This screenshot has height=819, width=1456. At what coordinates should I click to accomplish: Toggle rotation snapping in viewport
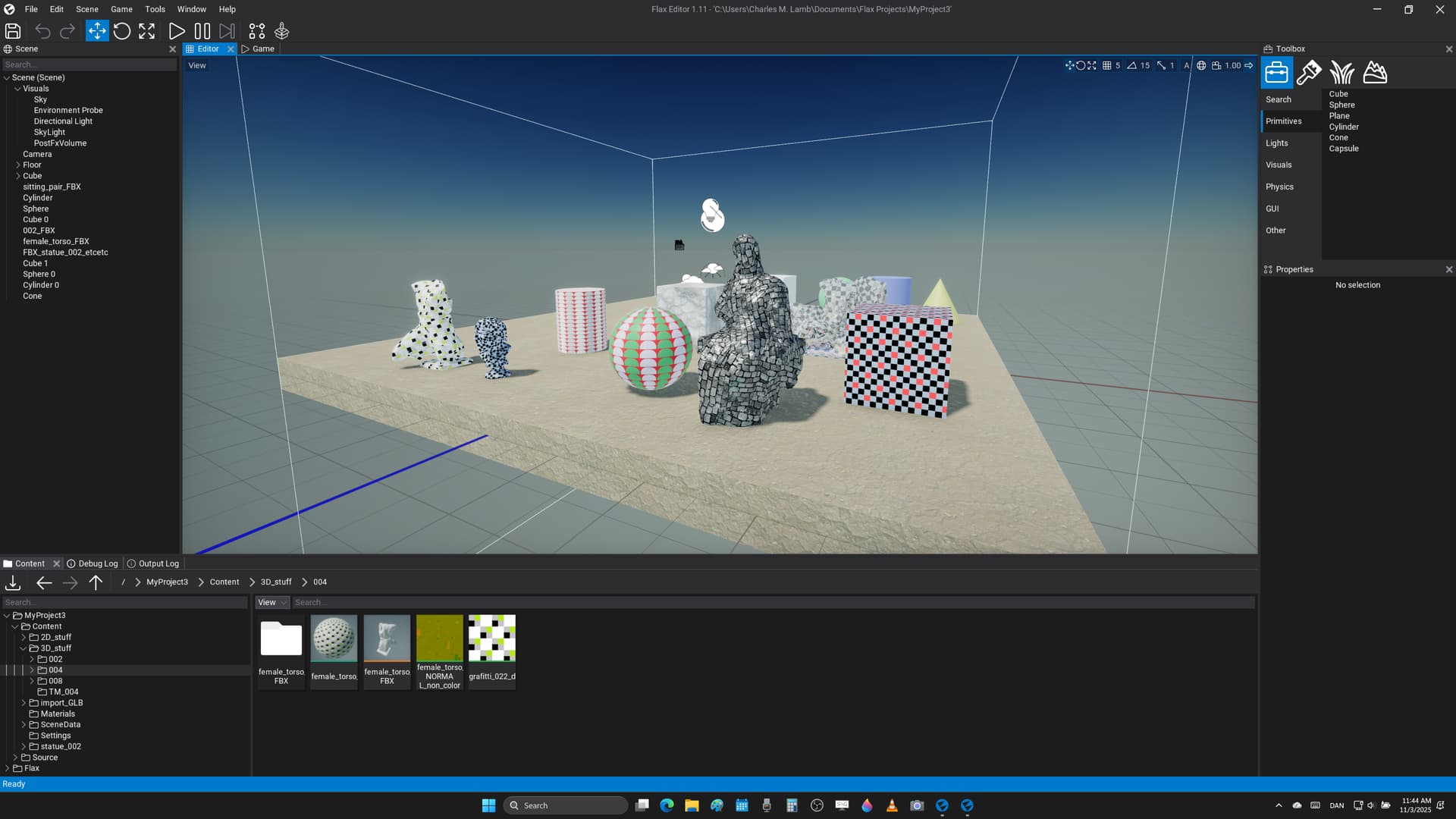pos(1132,65)
